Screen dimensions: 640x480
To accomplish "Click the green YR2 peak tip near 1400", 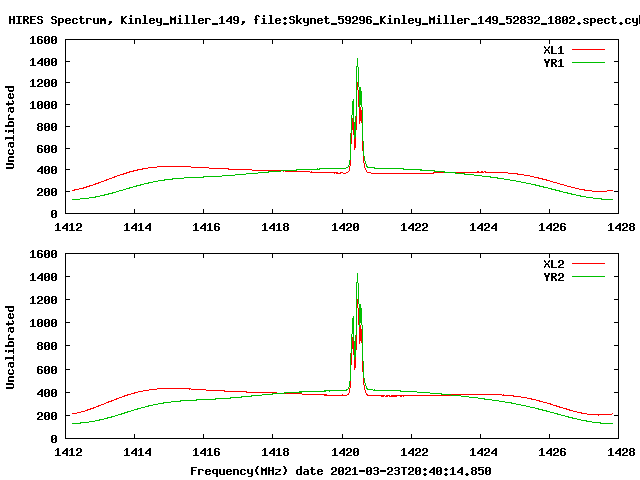I will (358, 275).
